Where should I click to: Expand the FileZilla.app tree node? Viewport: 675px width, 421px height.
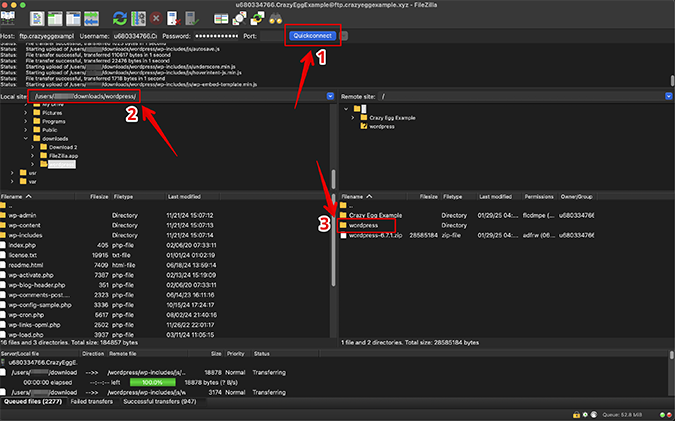pos(32,156)
